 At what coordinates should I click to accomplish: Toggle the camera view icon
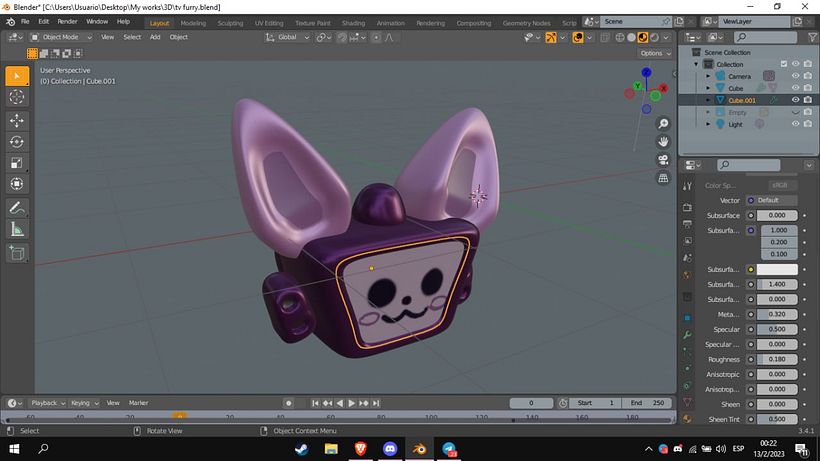coord(663,160)
